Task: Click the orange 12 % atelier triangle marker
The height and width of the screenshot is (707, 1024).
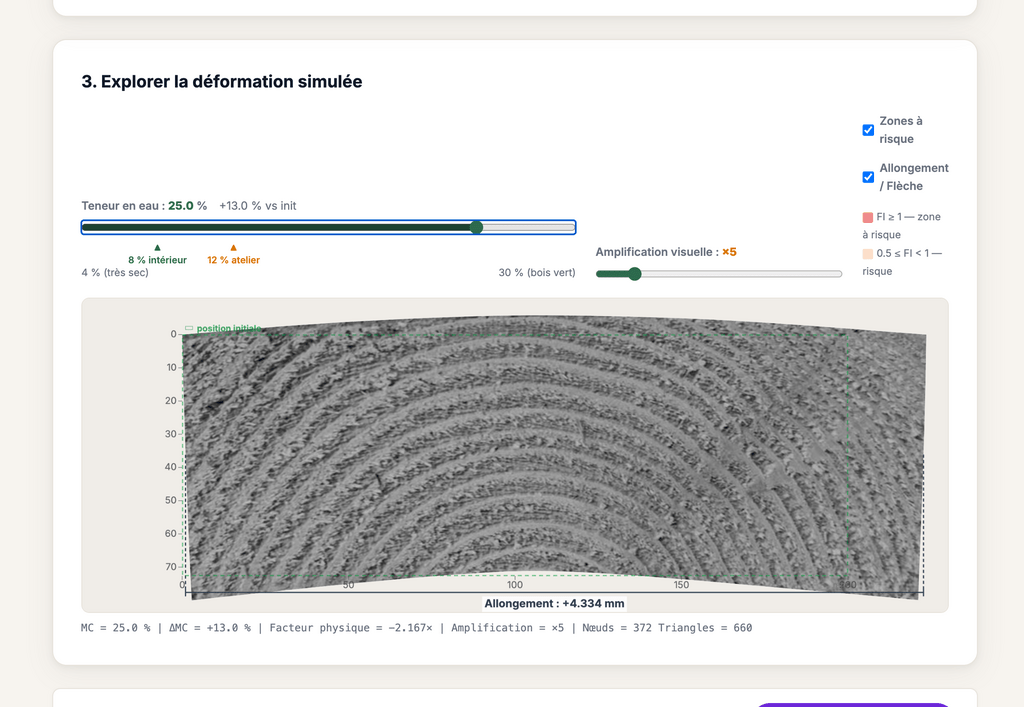Action: (233, 247)
